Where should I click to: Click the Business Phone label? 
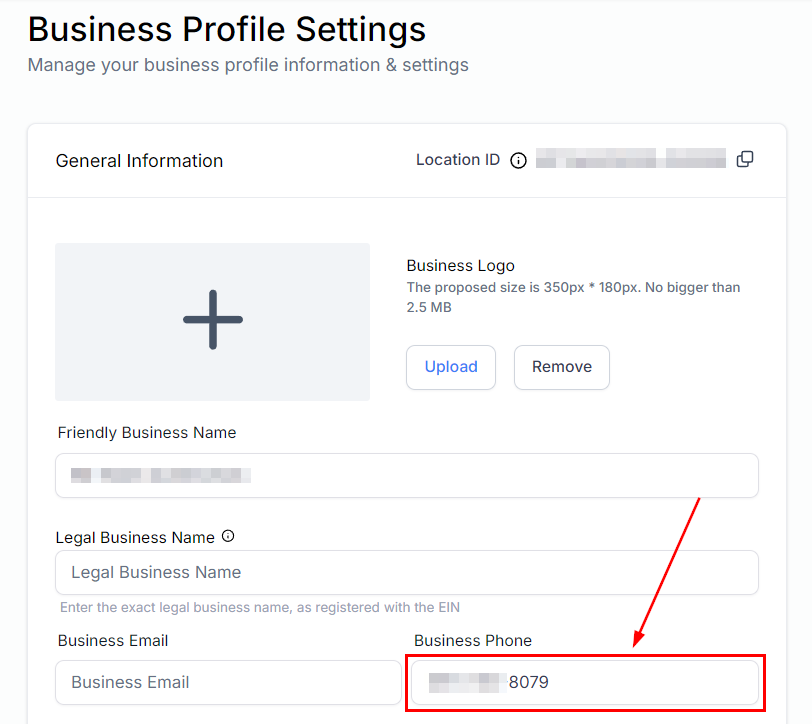[473, 640]
